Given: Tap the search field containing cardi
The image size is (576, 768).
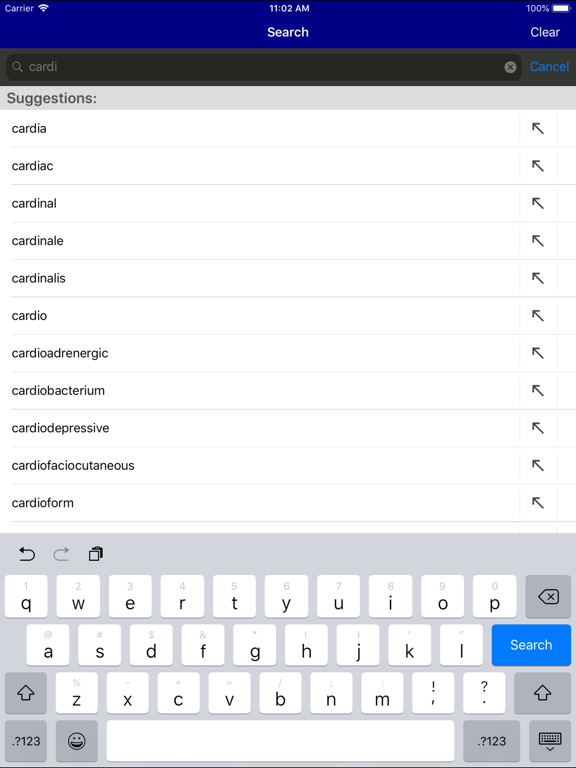Looking at the screenshot, I should coord(264,67).
